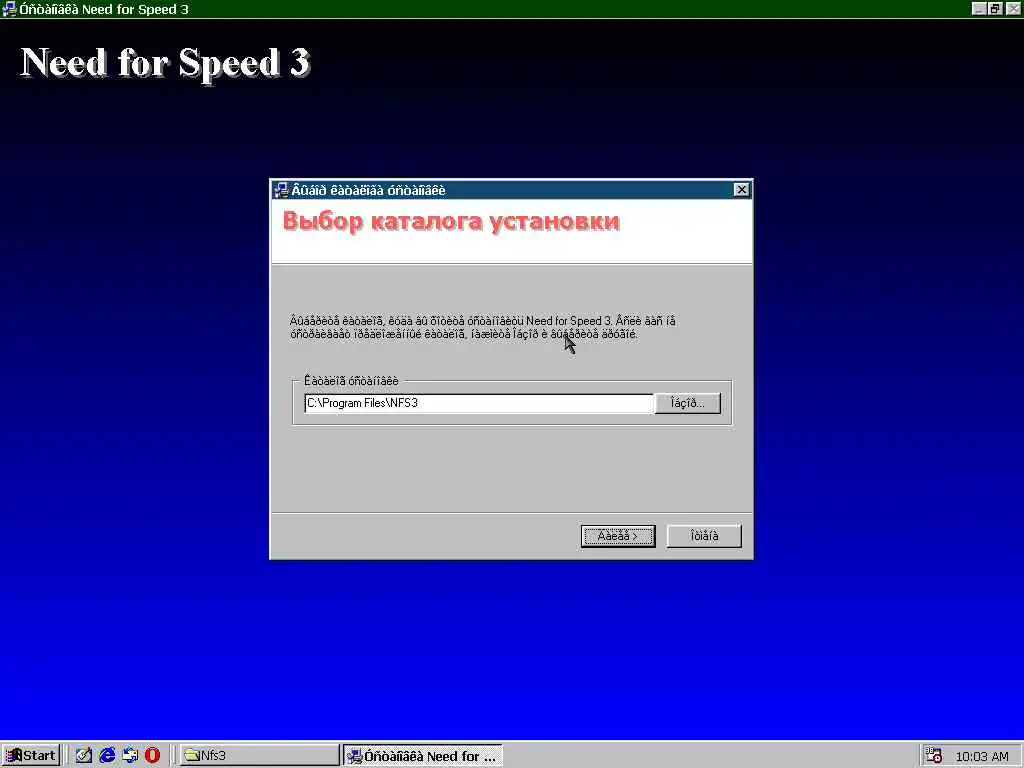Click the channels quick launch icon beside Opera
The image size is (1024, 768).
[x=130, y=755]
